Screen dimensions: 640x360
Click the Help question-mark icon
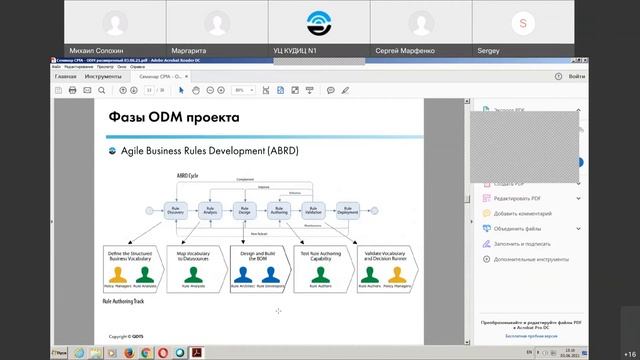coord(558,76)
